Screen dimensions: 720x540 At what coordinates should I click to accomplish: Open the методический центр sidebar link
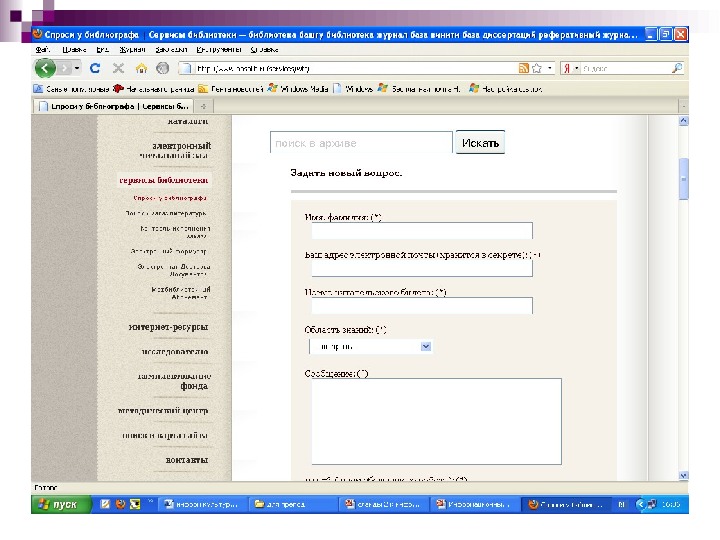[163, 411]
